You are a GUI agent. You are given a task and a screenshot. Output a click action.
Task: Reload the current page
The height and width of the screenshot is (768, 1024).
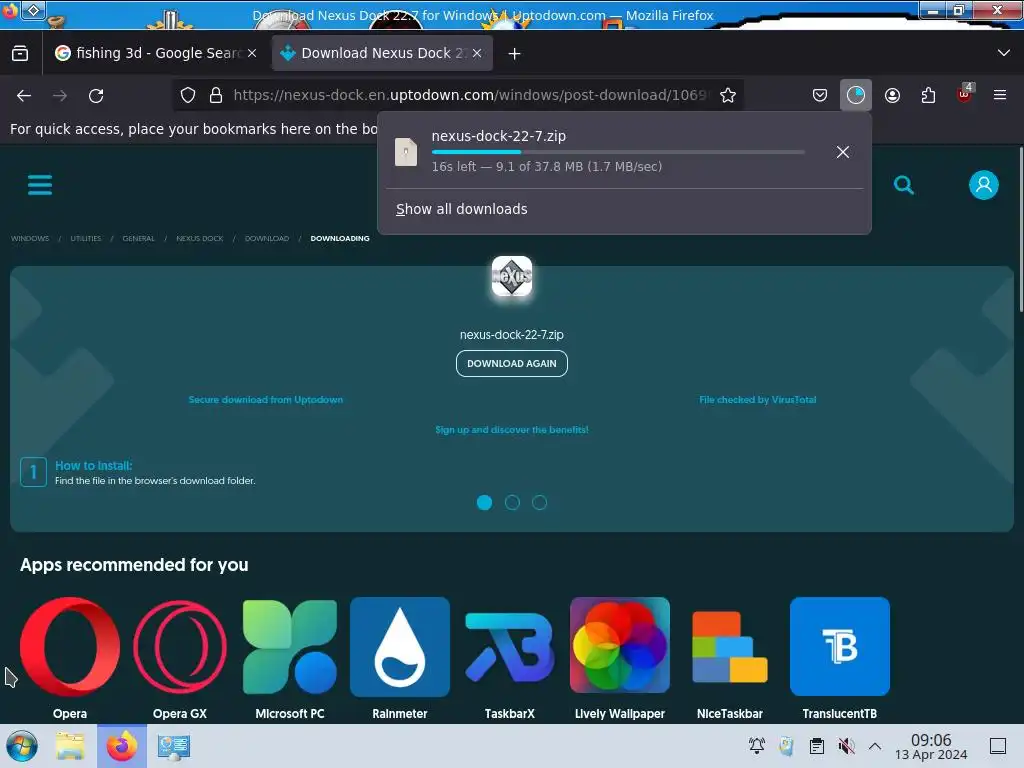point(96,95)
